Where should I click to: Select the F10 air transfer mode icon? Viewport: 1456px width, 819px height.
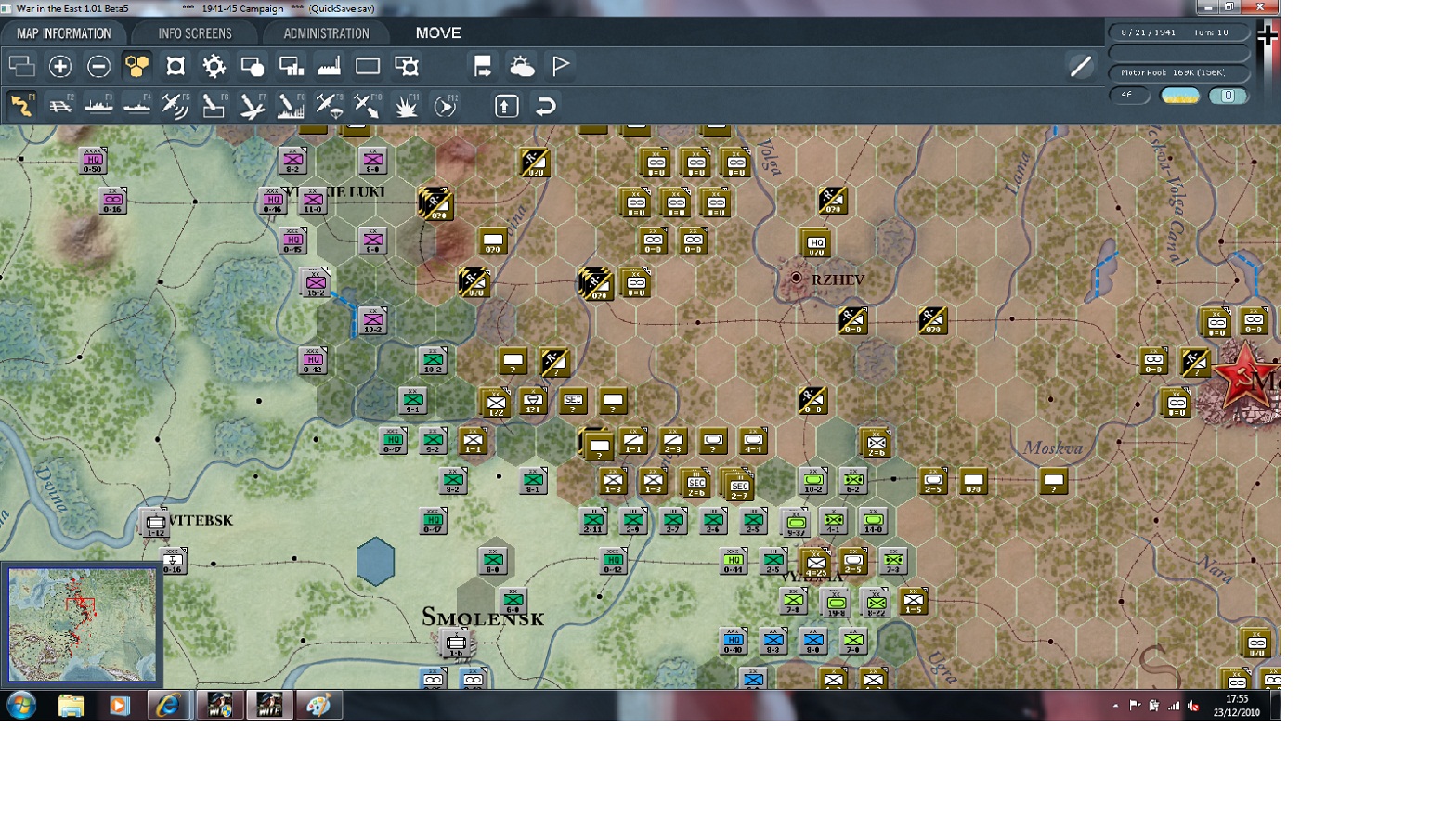click(x=368, y=106)
